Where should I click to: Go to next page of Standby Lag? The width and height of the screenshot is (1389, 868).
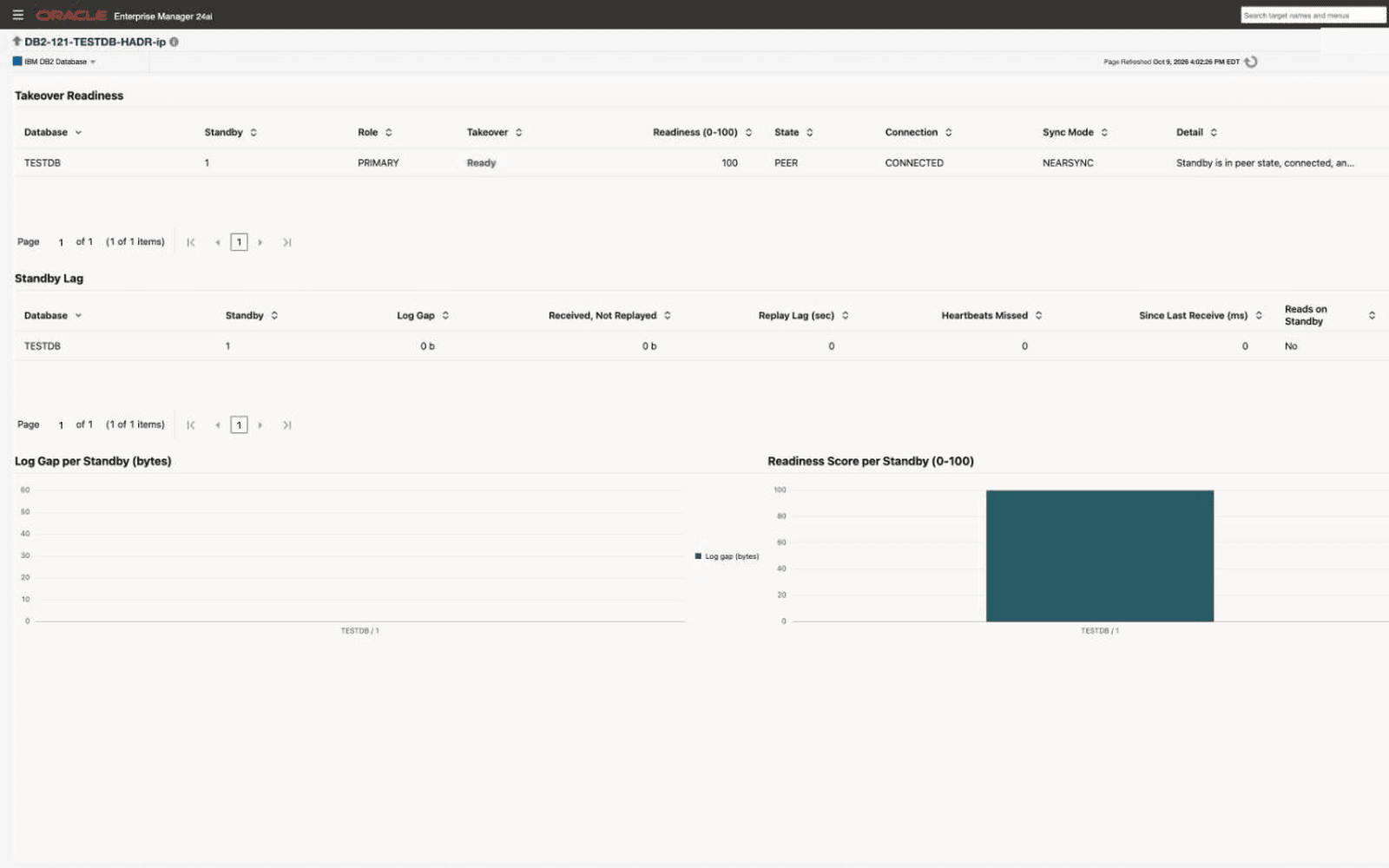coord(260,425)
